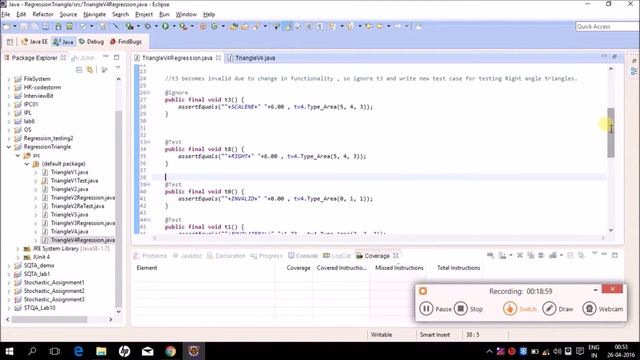Viewport: 640px width, 360px height.
Task: Open Run button dropdown arrow
Action: point(174,27)
